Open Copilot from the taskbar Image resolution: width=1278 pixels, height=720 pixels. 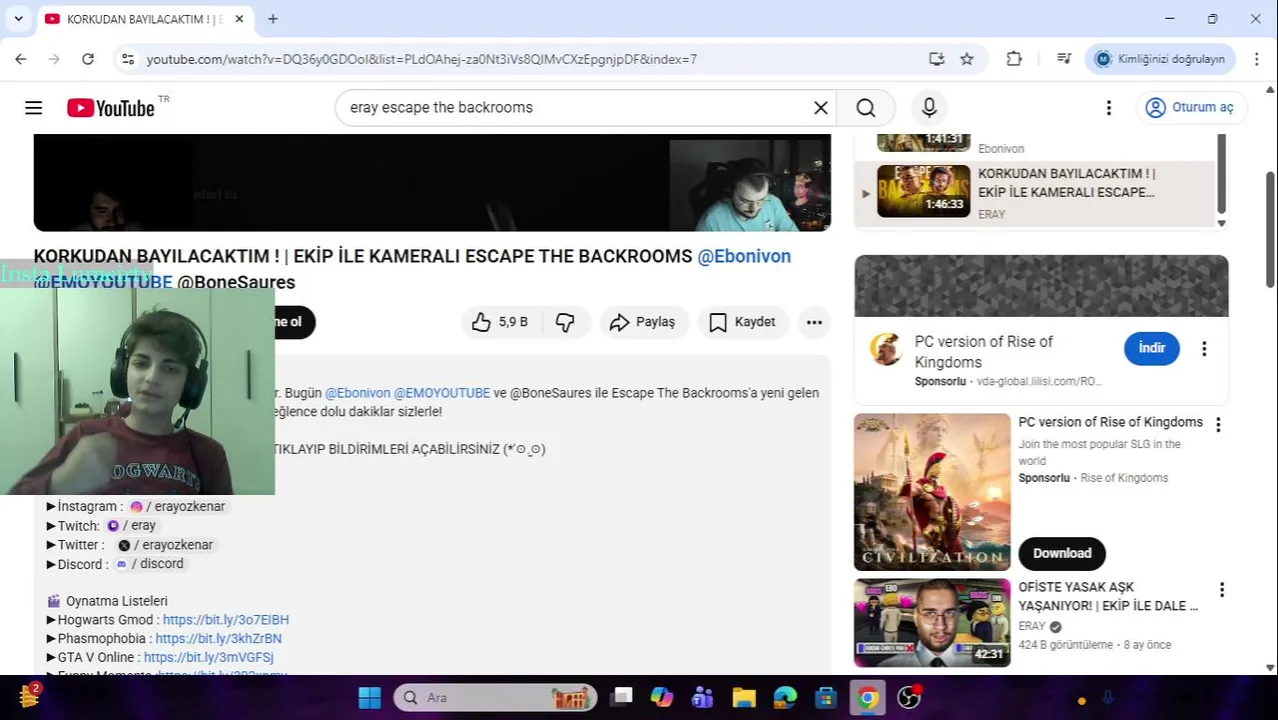pos(662,698)
